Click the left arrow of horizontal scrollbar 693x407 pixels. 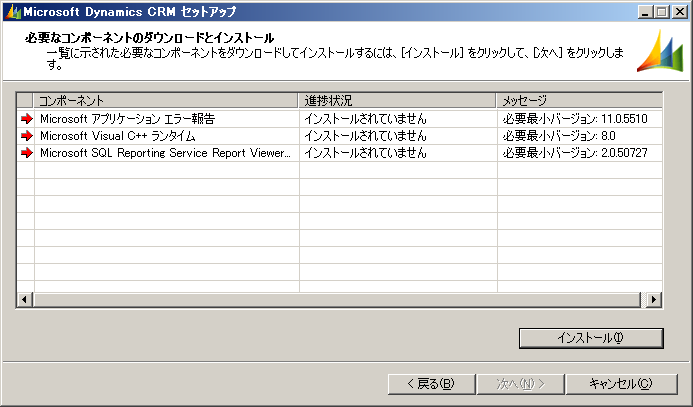tap(24, 300)
